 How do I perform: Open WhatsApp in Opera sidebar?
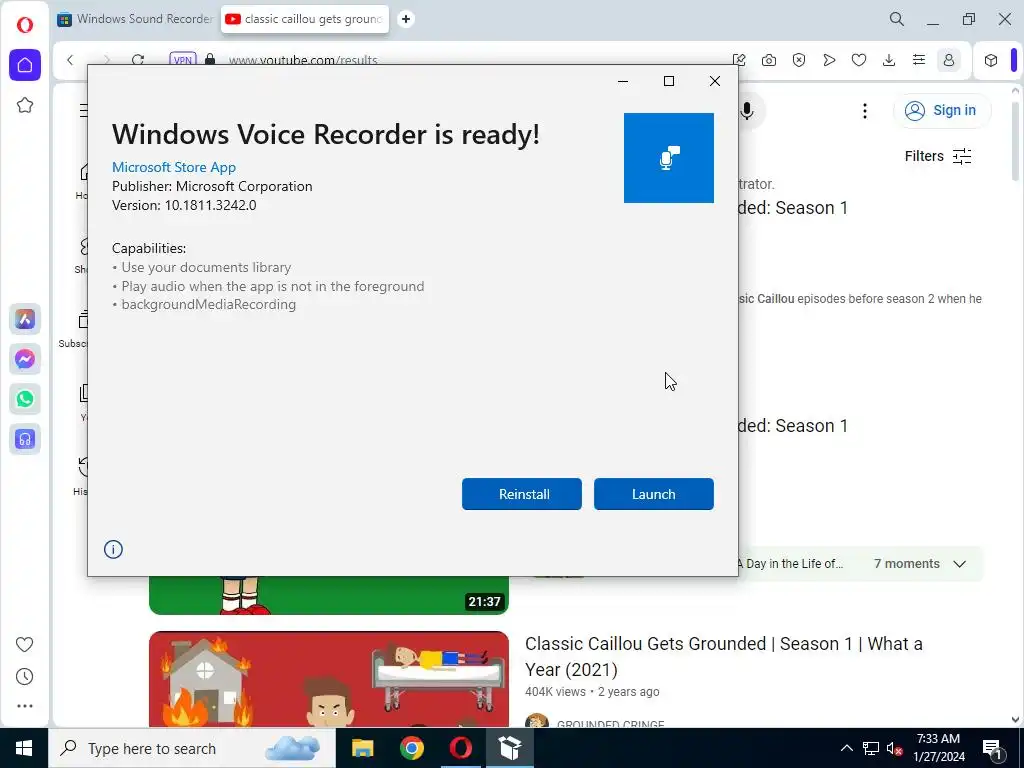tap(25, 399)
